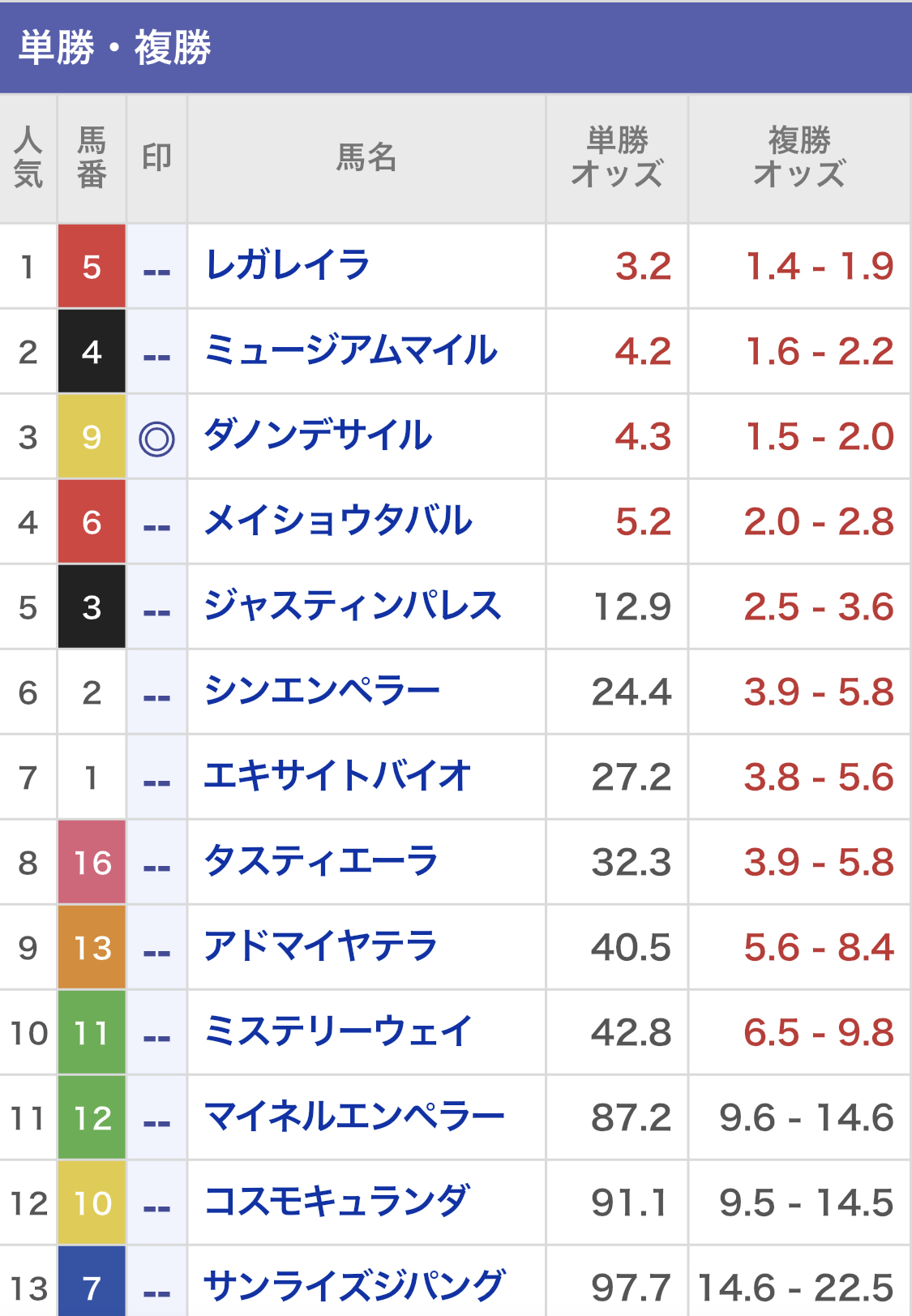This screenshot has width=912, height=1316.
Task: Click yellow horse number 9 badge
Action: point(92,437)
